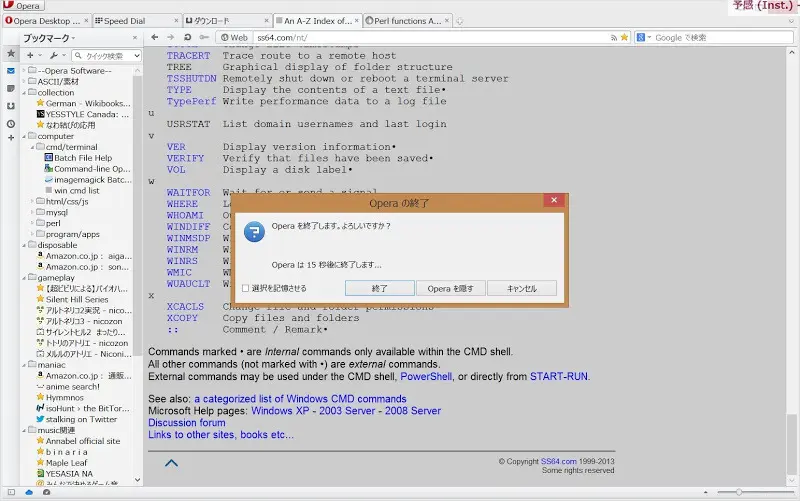The height and width of the screenshot is (501, 800).
Task: Open the XCOPY command link
Action: (182, 318)
